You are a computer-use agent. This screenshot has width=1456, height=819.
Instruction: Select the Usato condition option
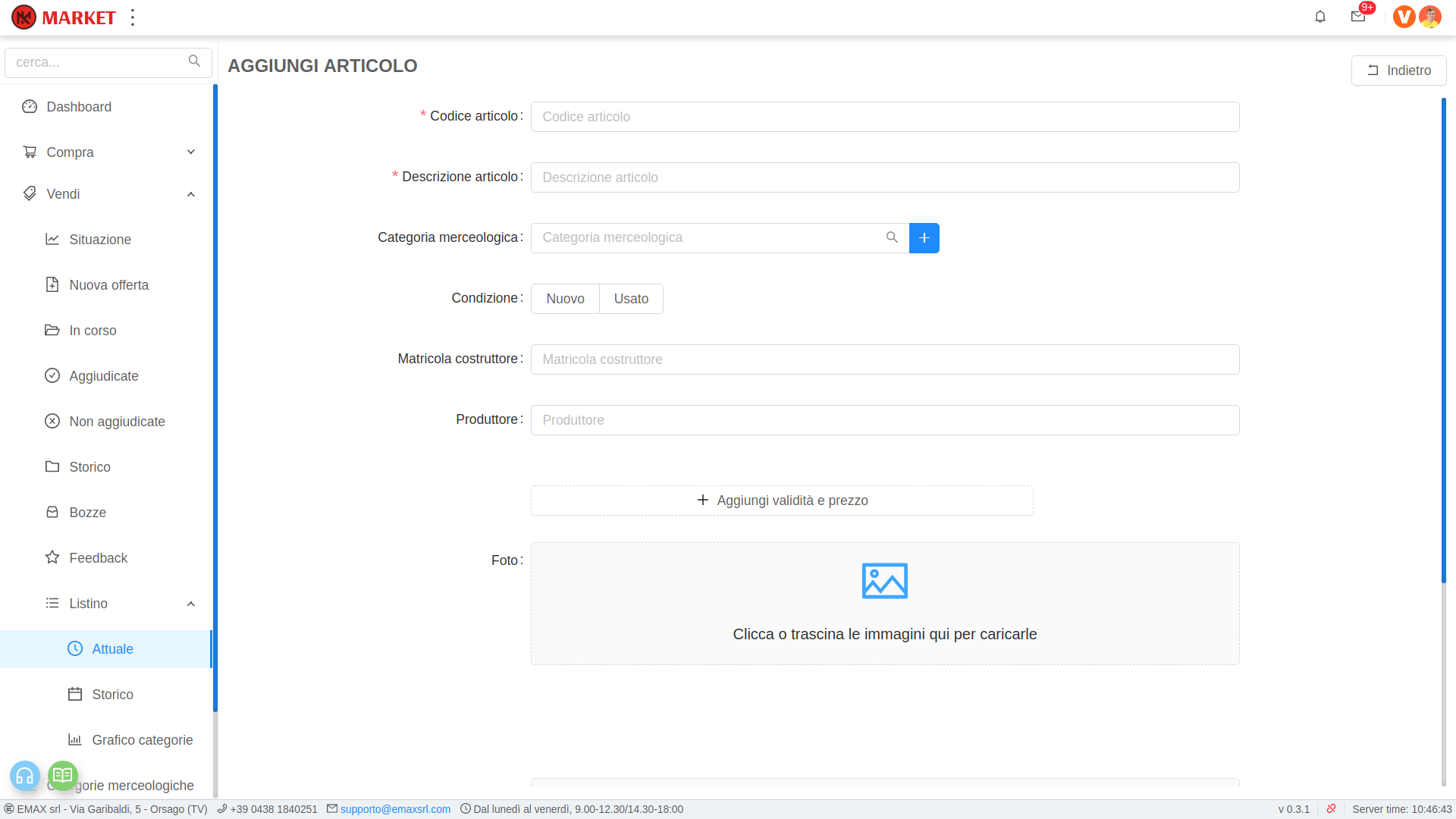point(631,299)
